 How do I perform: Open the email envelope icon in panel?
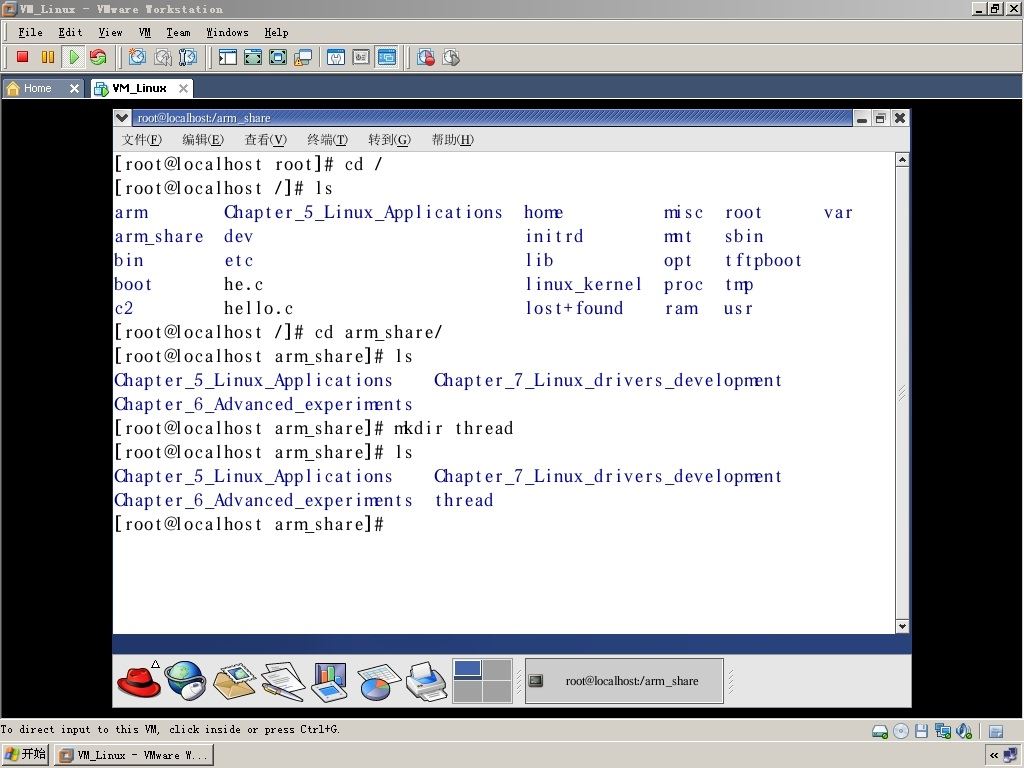(x=234, y=680)
